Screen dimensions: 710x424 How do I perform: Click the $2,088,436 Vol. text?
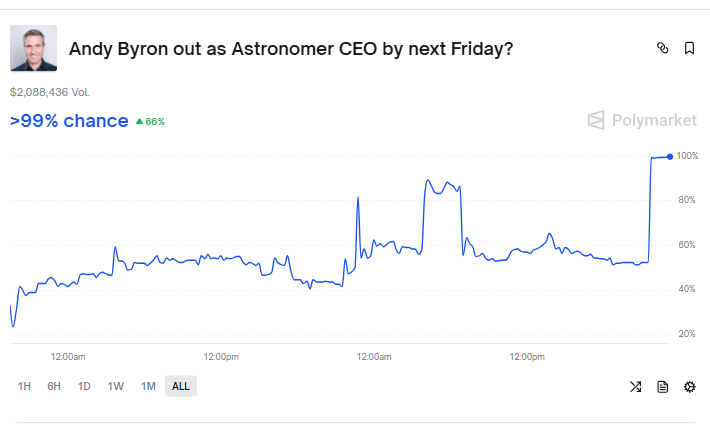(50, 92)
